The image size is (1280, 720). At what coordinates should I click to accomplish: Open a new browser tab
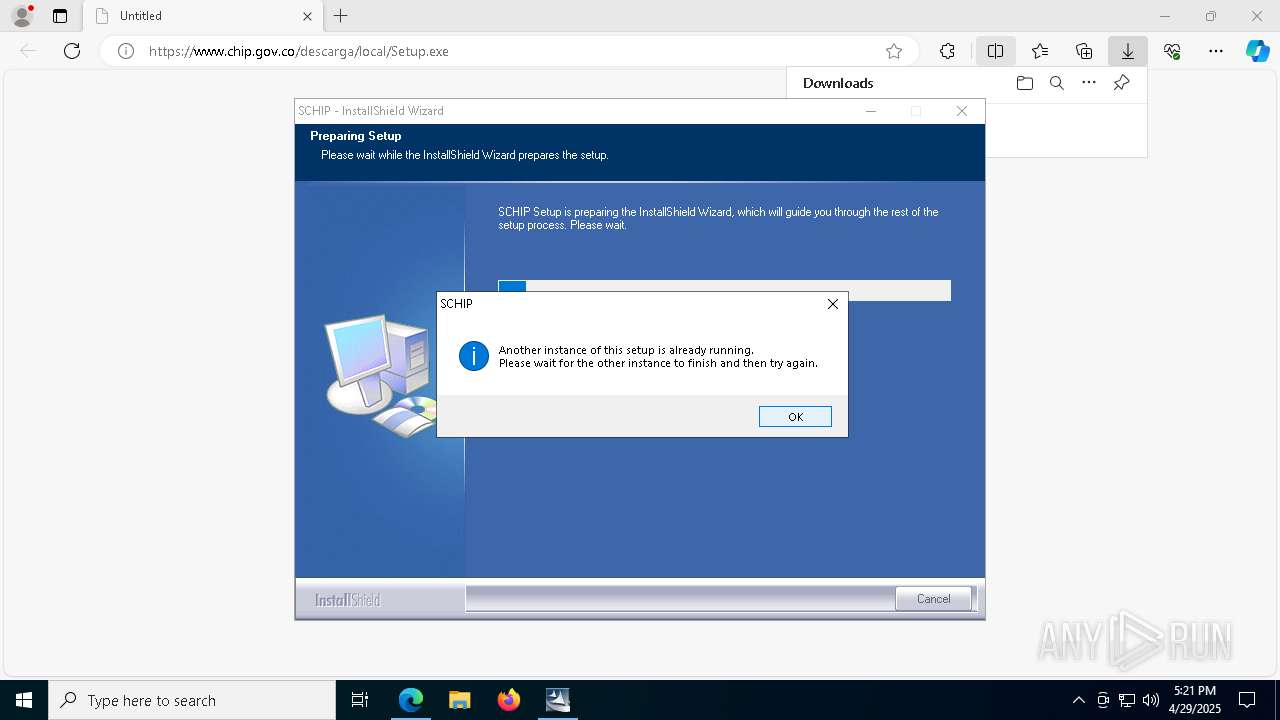coord(341,16)
